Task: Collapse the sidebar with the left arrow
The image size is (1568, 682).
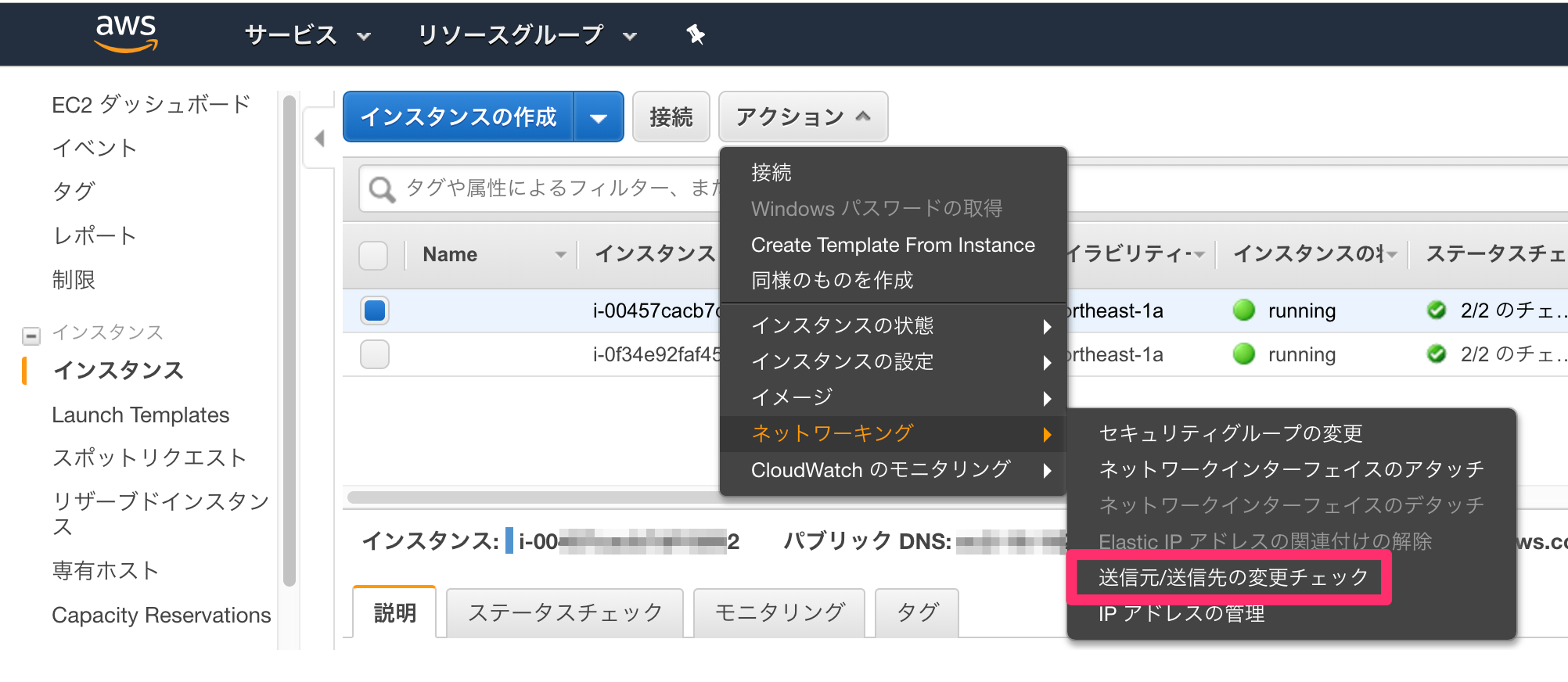Action: click(x=319, y=138)
